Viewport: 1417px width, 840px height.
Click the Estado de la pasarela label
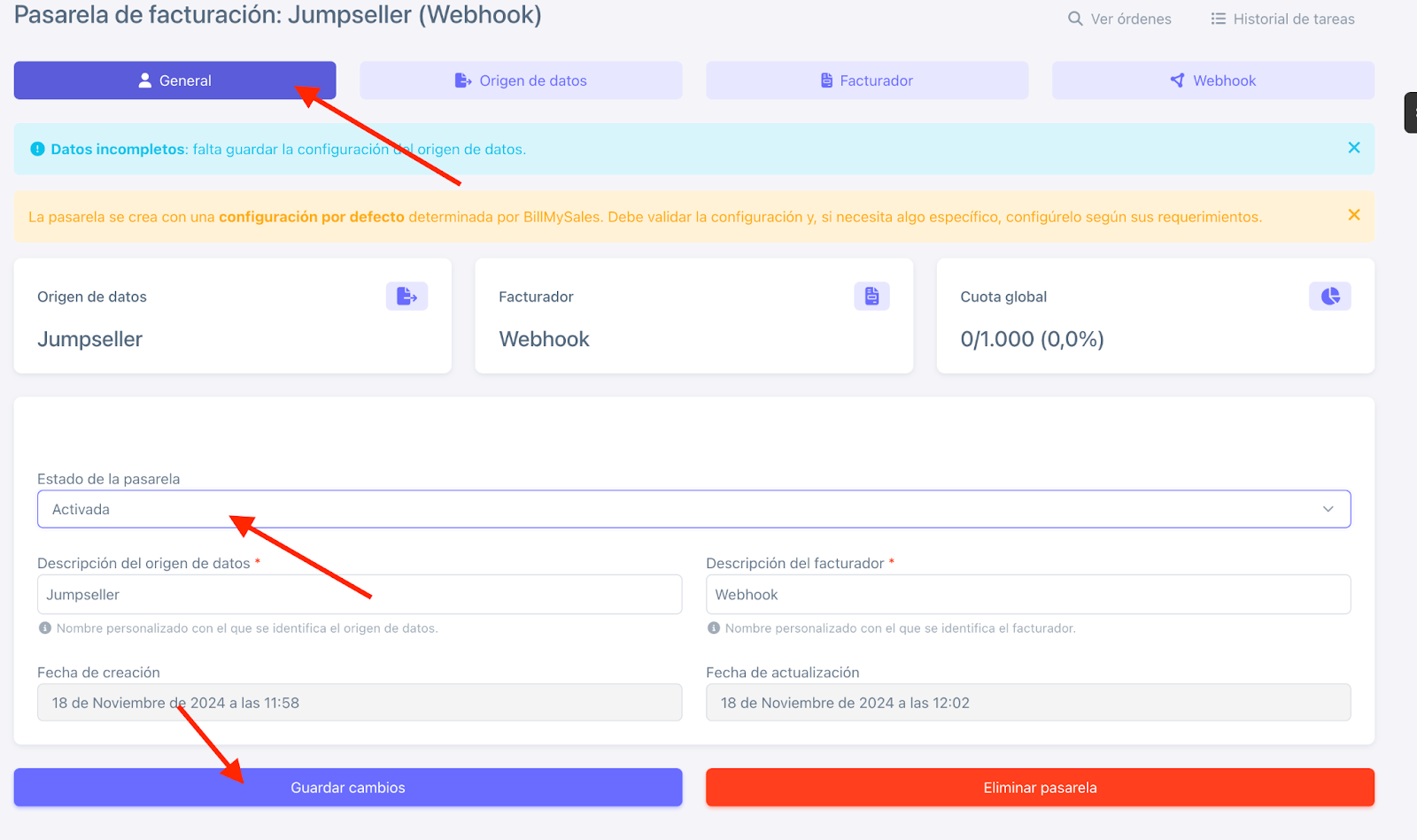click(108, 479)
